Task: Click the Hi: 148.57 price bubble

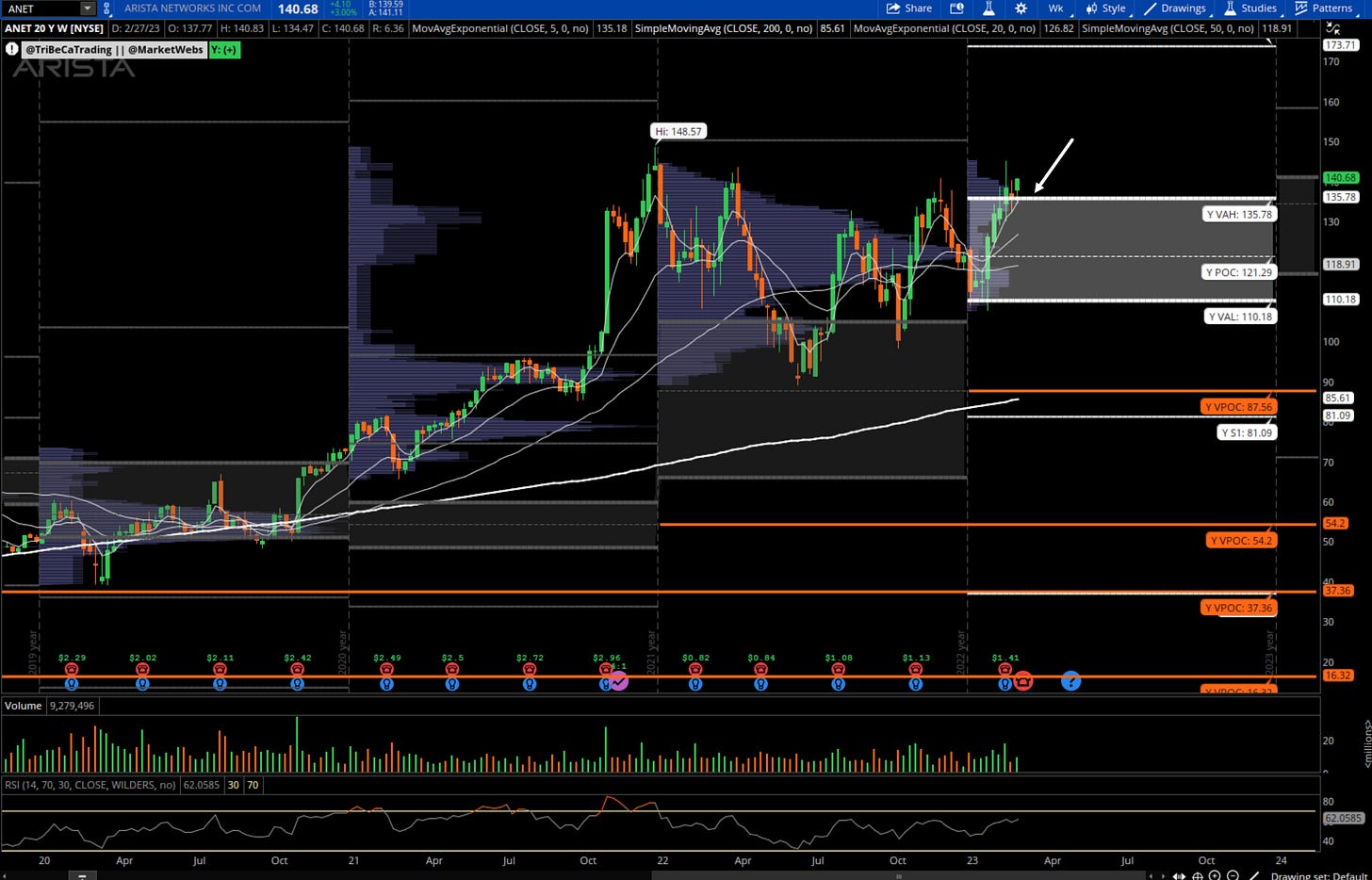Action: coord(678,132)
